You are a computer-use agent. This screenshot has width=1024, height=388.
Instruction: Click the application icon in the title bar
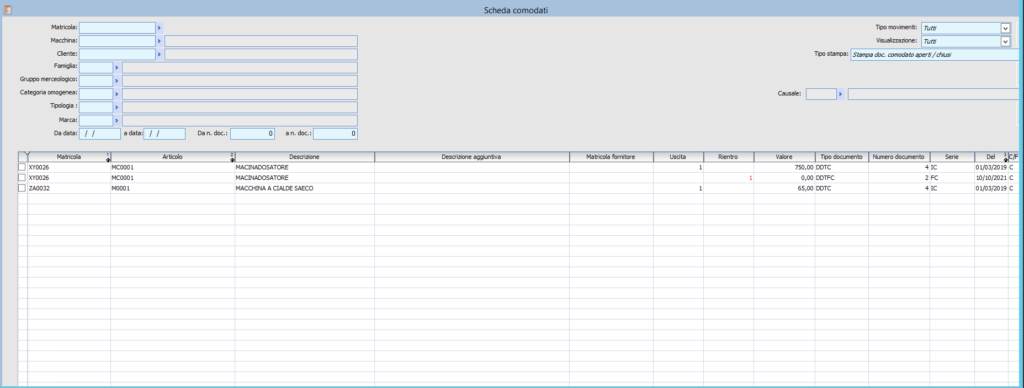[8, 9]
